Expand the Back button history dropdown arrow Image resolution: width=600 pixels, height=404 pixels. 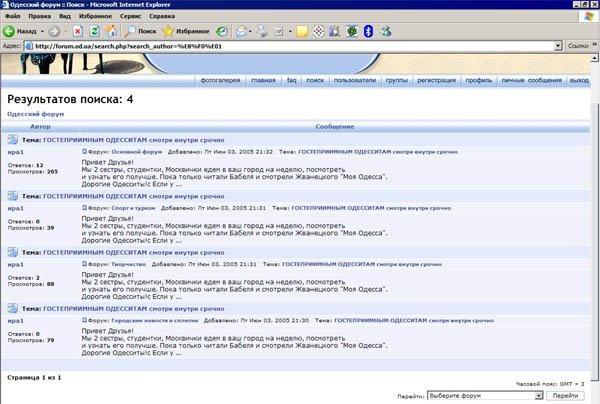[42, 31]
